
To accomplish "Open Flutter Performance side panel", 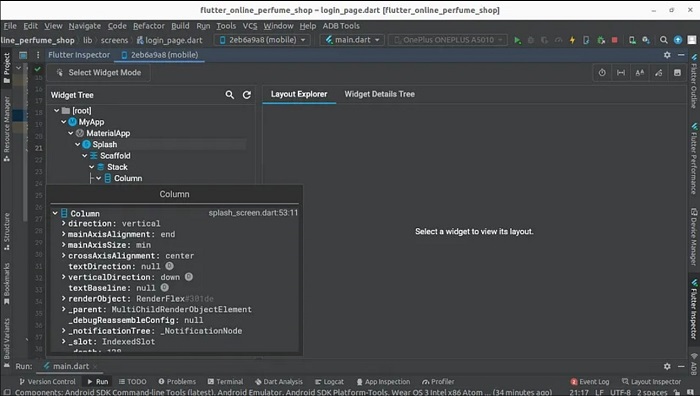I will (x=694, y=158).
